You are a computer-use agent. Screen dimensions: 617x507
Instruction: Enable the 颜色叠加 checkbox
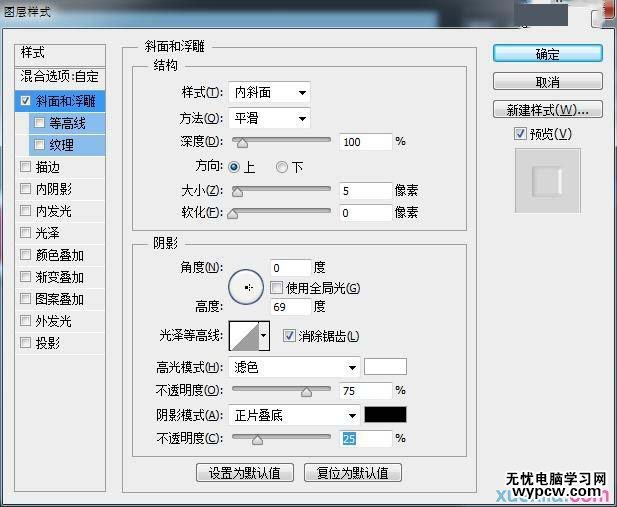pyautogui.click(x=26, y=255)
